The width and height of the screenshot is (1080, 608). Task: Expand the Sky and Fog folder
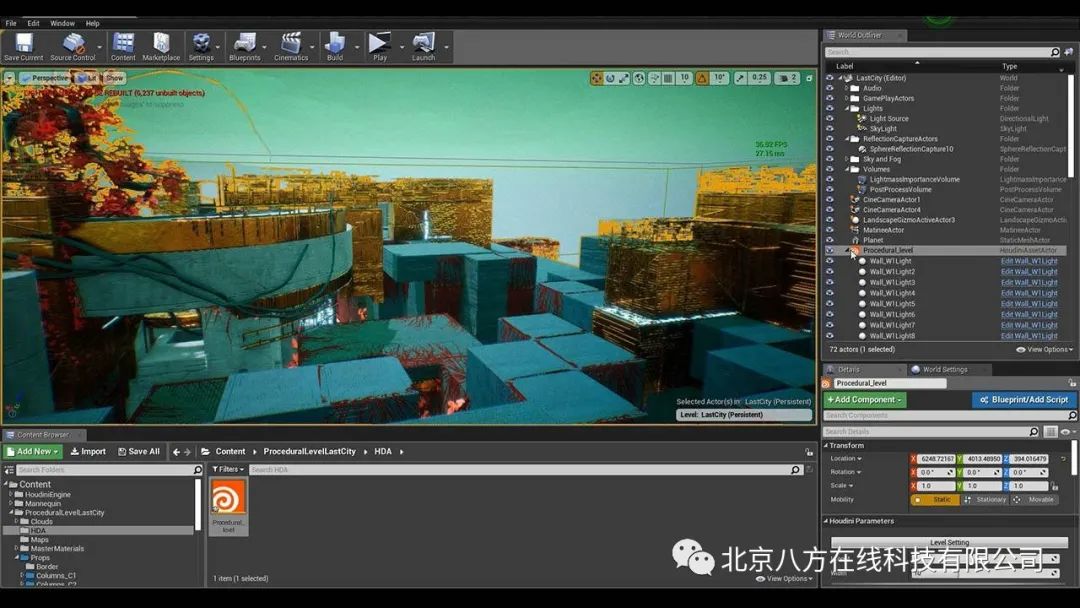[847, 159]
